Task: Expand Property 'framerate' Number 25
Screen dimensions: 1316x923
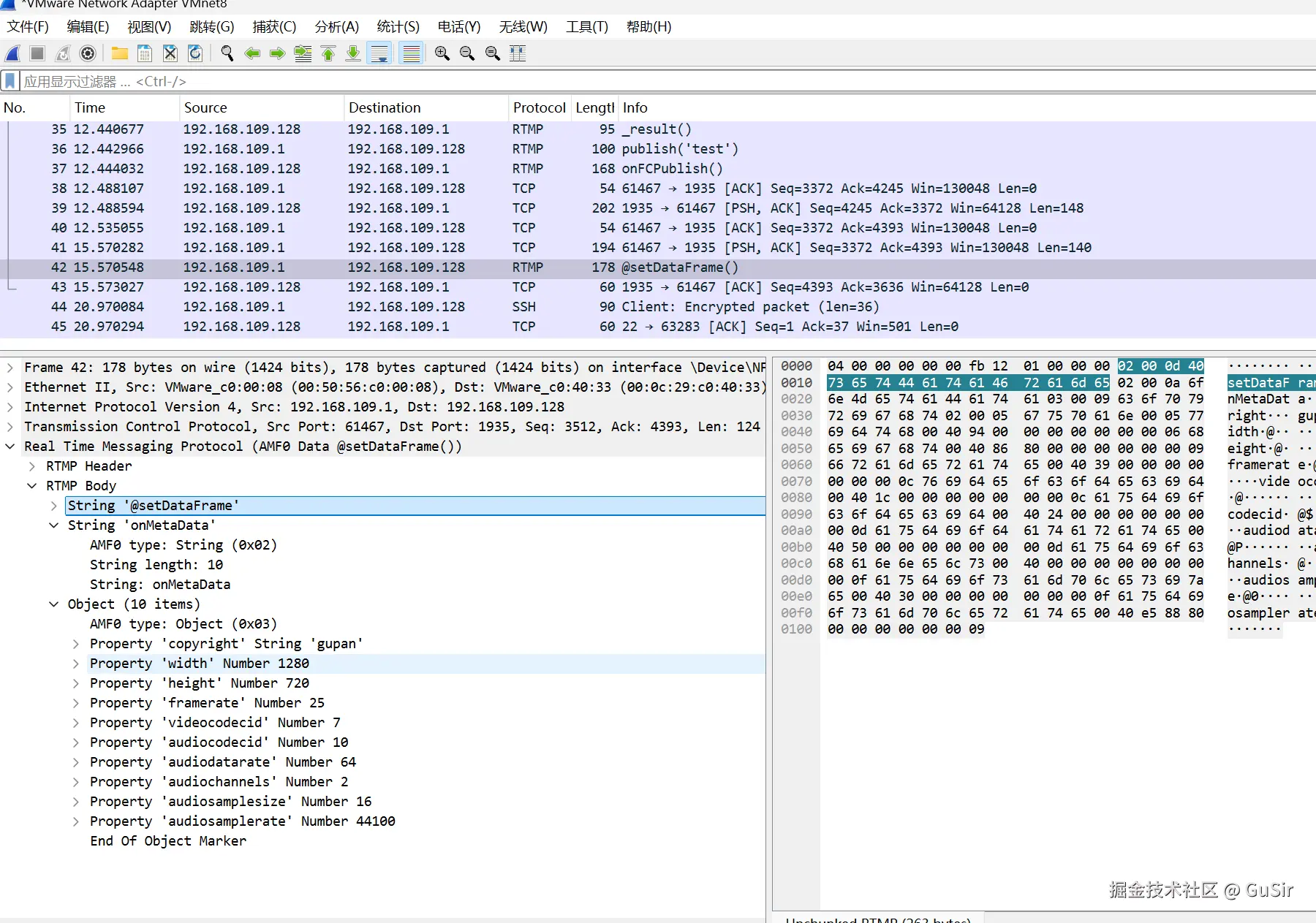Action: click(x=76, y=703)
